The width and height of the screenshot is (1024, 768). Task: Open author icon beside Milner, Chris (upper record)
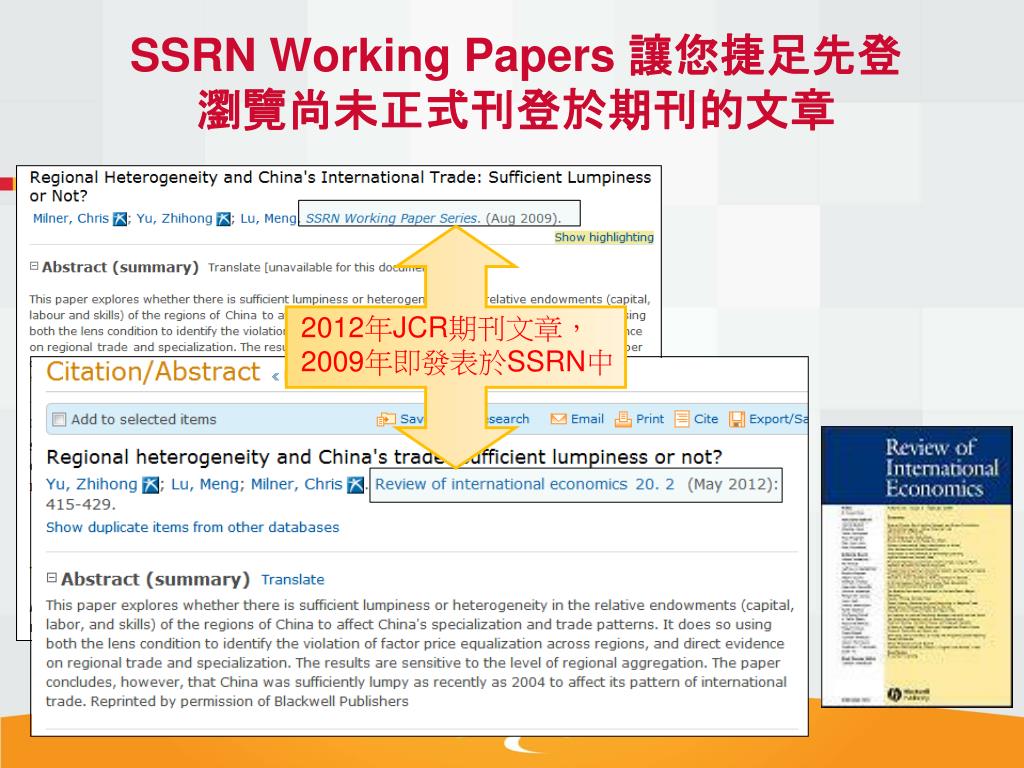coord(120,219)
